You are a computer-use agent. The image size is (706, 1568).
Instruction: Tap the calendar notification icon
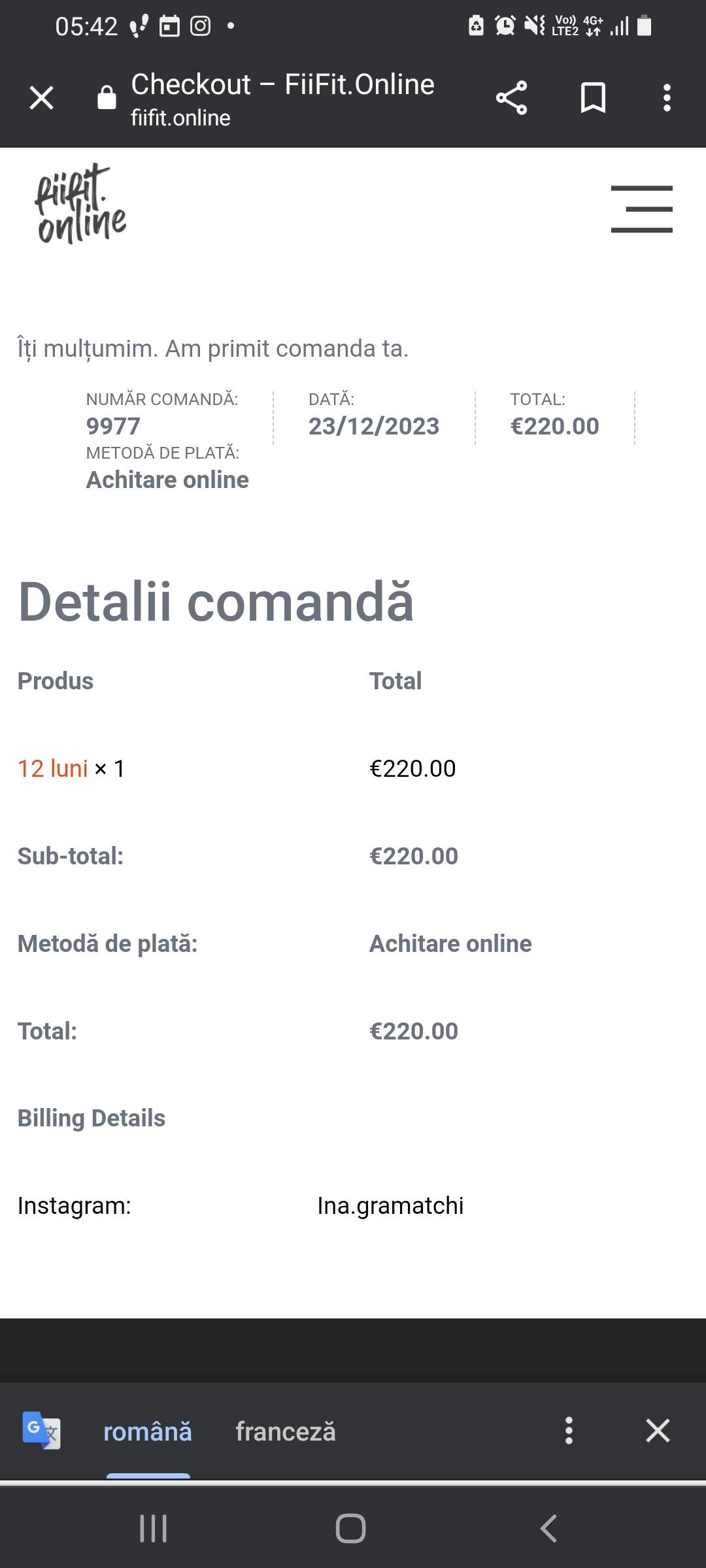click(x=169, y=26)
